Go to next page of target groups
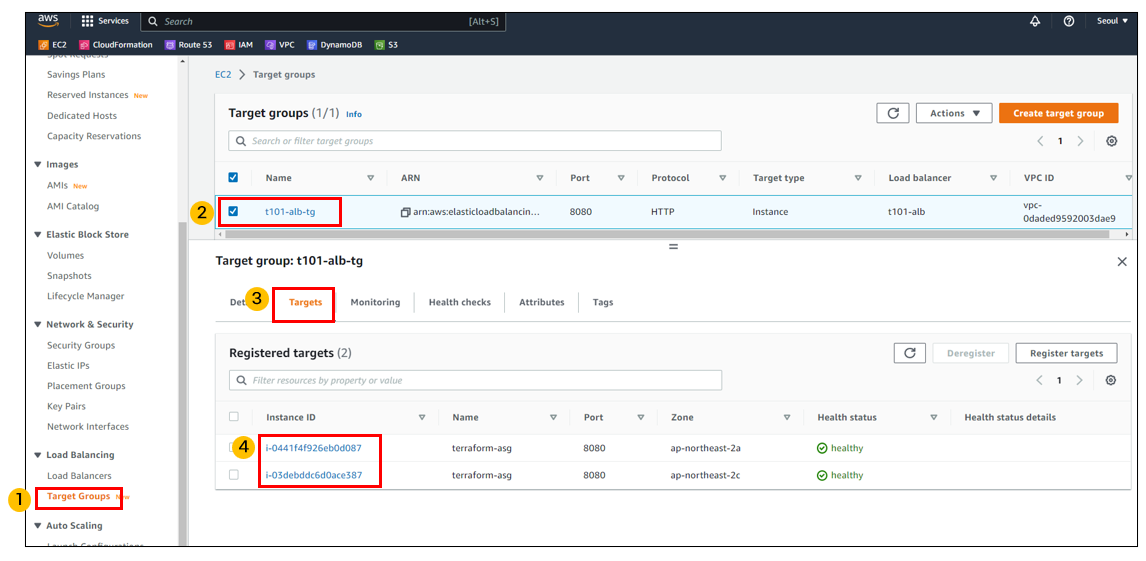The image size is (1146, 561). 1080,141
